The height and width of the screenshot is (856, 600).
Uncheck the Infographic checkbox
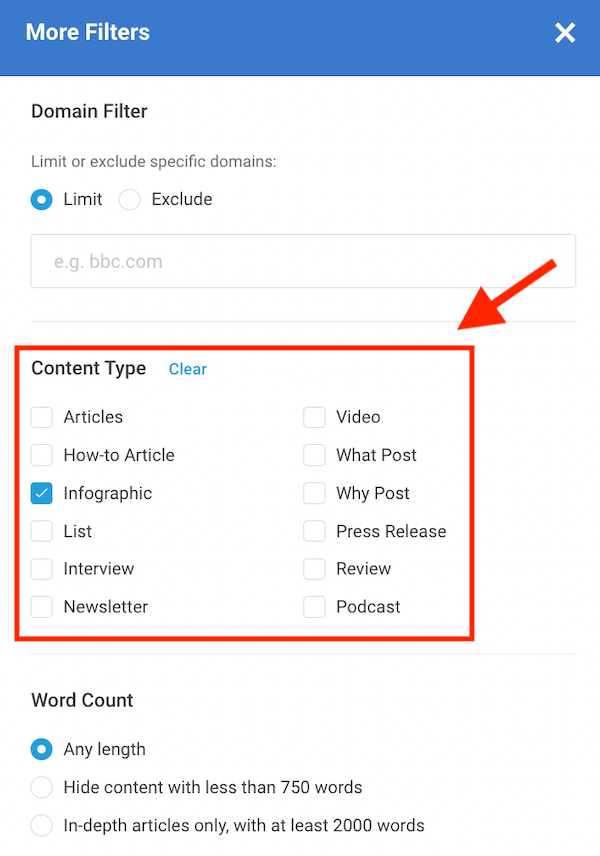42,493
